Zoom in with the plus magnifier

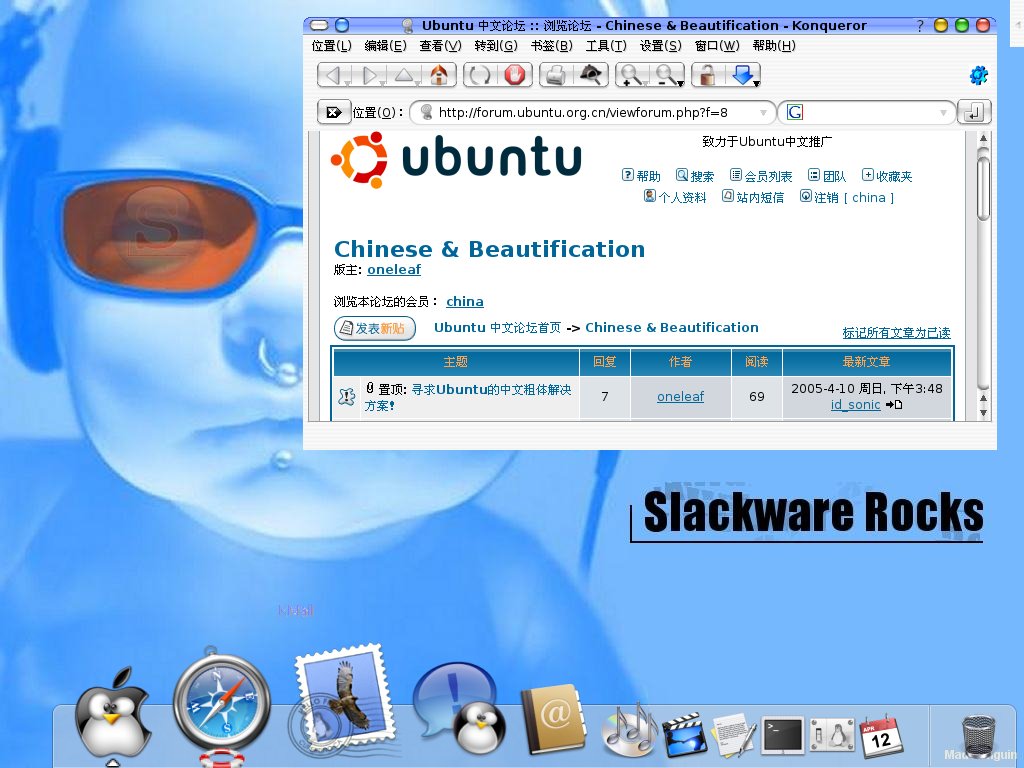[632, 75]
